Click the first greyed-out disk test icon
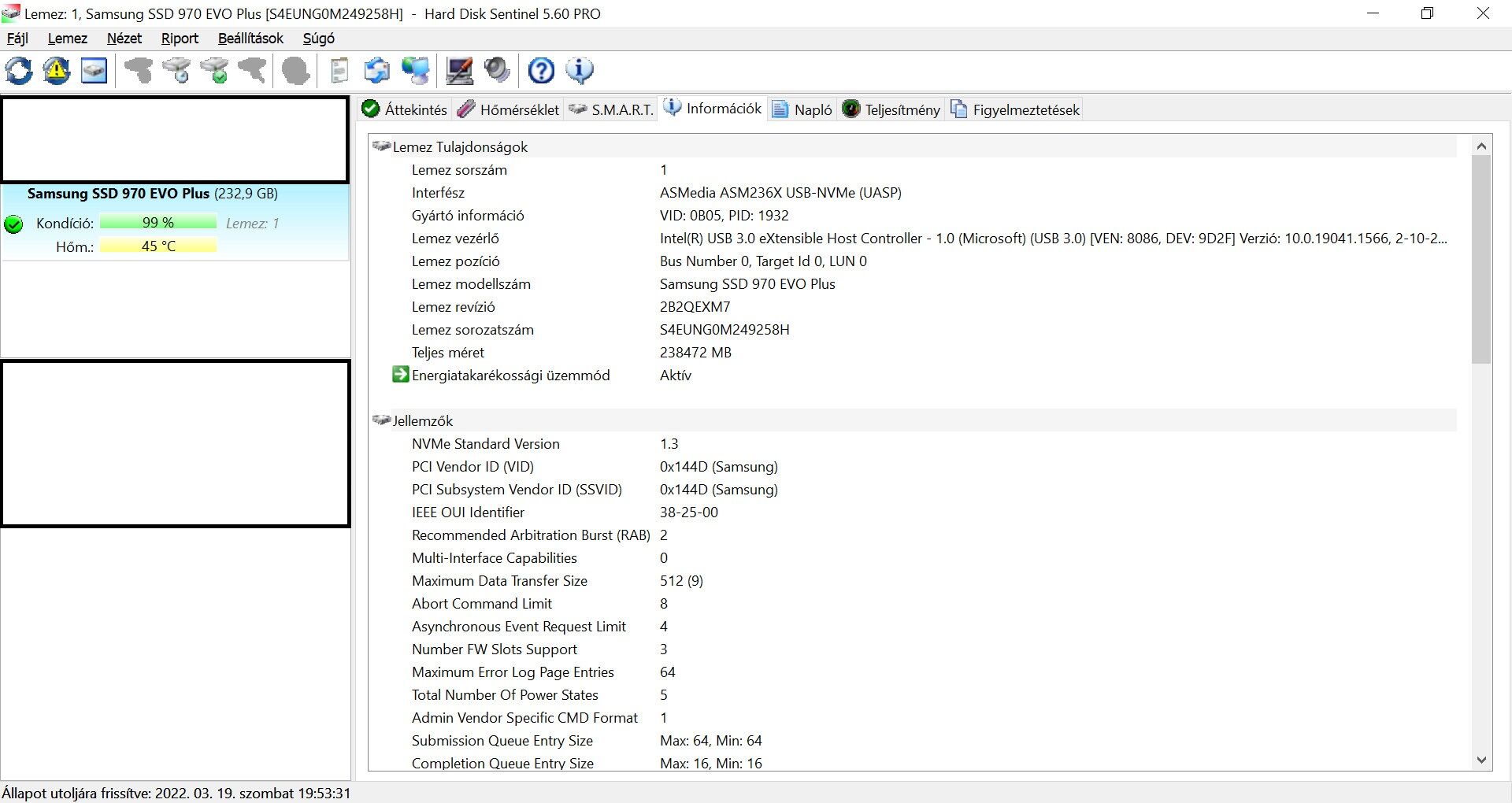Screen dimensions: 1512x803 pyautogui.click(x=139, y=71)
